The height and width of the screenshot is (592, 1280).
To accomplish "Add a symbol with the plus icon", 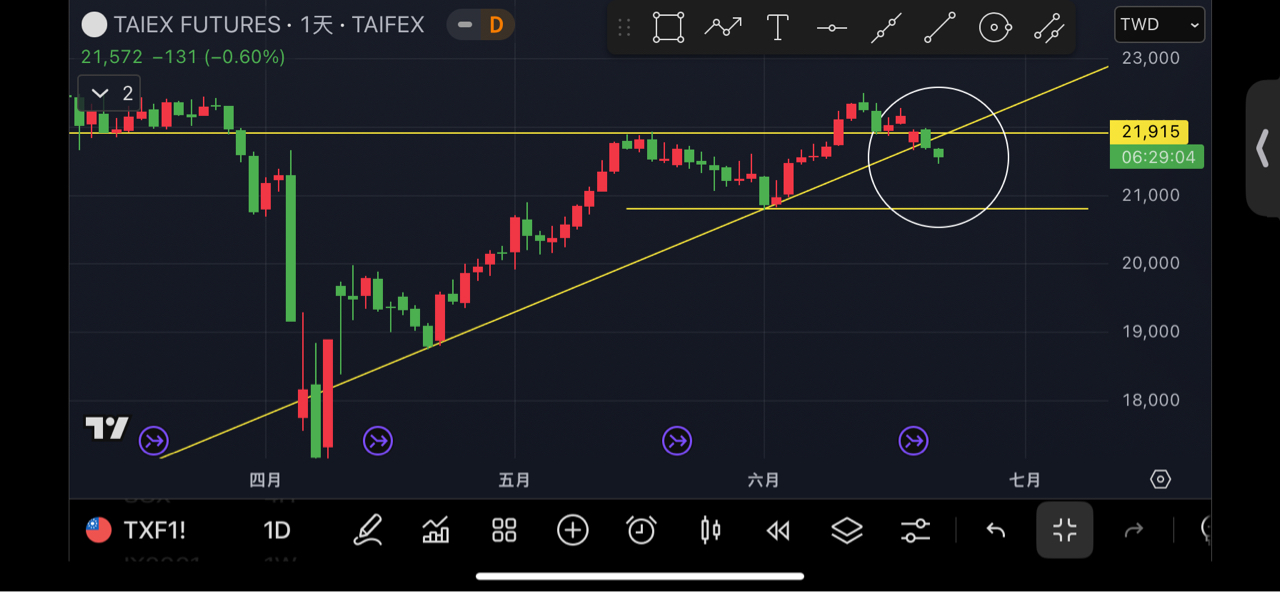I will click(x=573, y=530).
